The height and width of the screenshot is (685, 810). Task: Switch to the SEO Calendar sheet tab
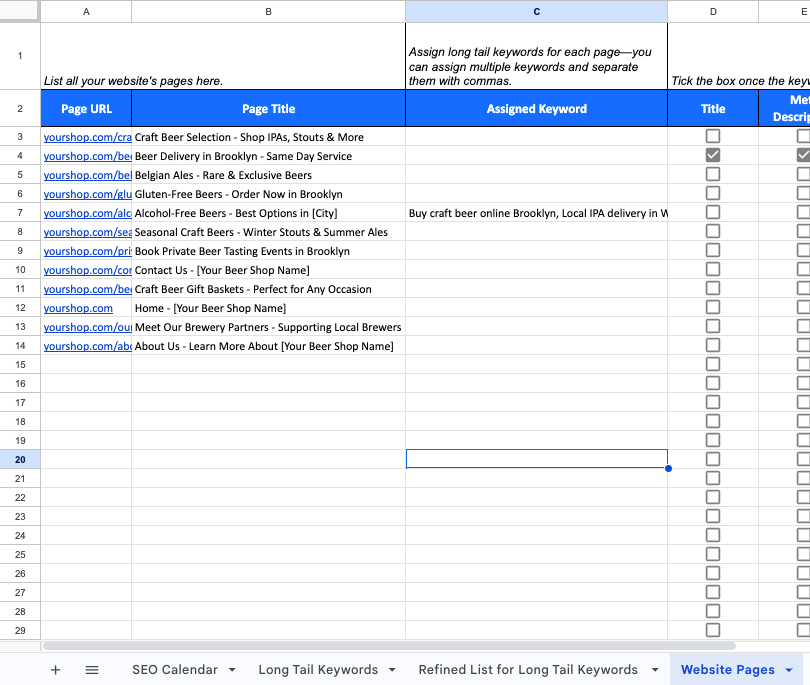point(174,670)
